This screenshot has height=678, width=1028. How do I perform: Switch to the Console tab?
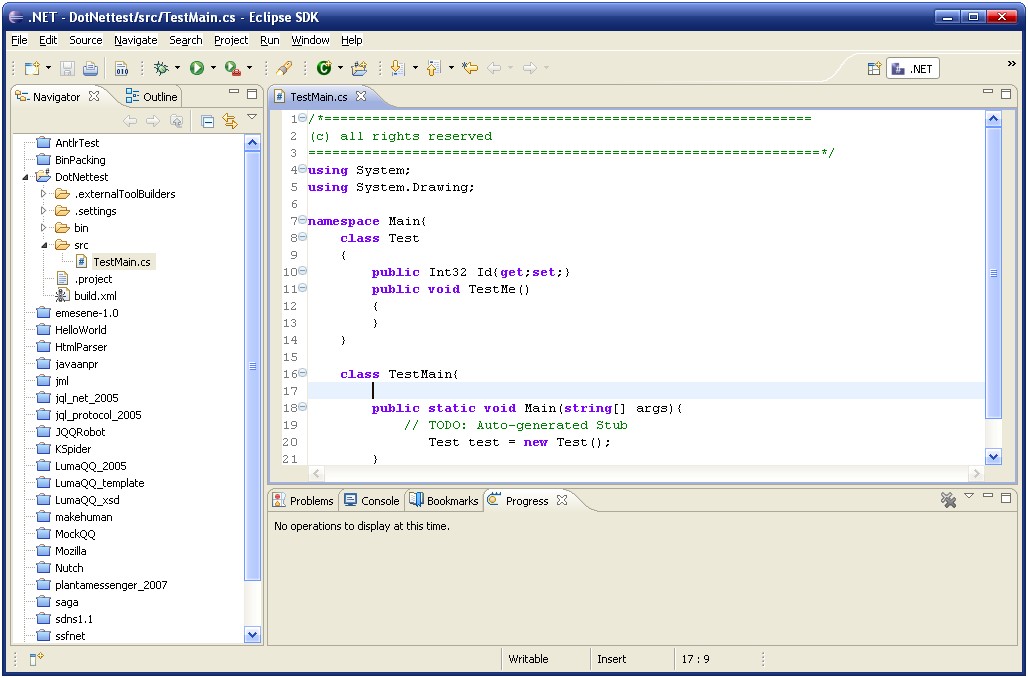click(371, 501)
